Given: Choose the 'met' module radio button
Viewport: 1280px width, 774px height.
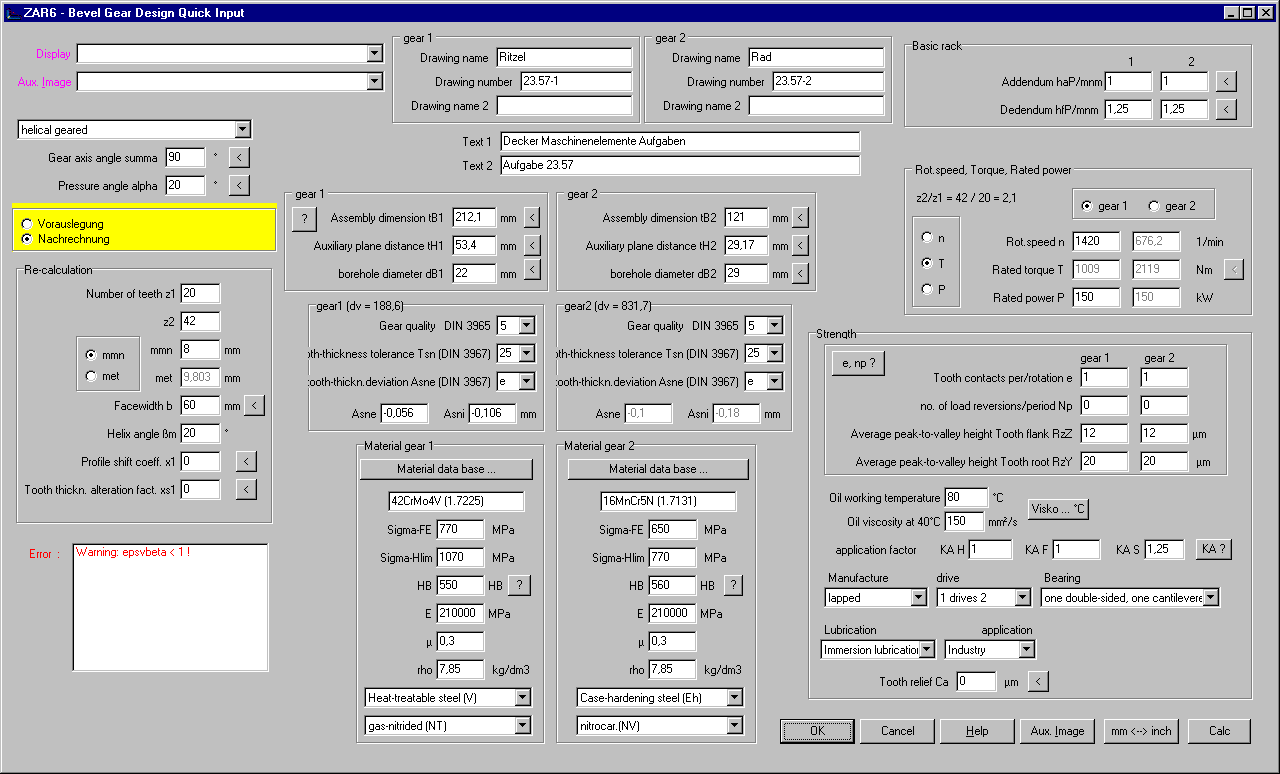Looking at the screenshot, I should (x=92, y=376).
